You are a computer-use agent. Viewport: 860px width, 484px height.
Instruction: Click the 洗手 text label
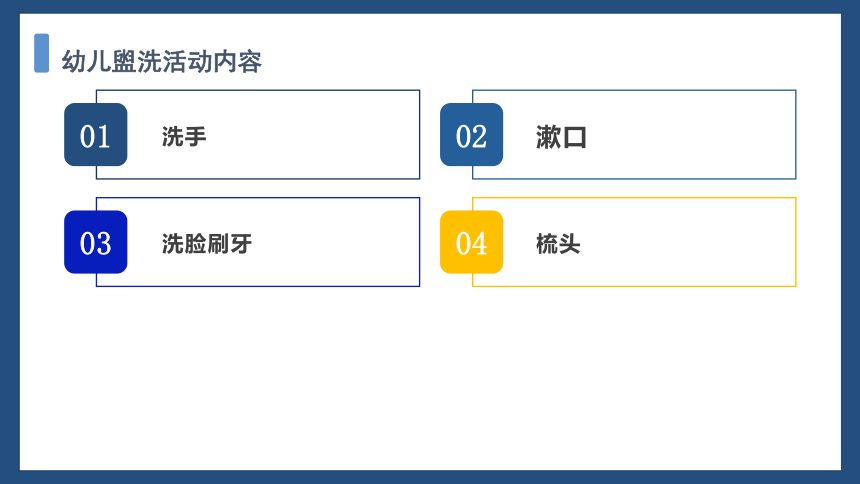184,137
